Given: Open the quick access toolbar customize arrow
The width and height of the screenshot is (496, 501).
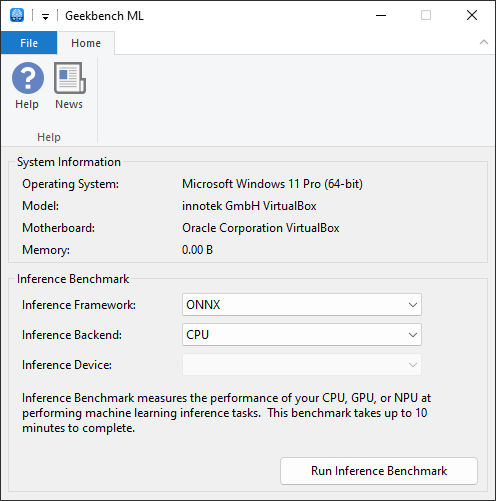Looking at the screenshot, I should click(45, 16).
